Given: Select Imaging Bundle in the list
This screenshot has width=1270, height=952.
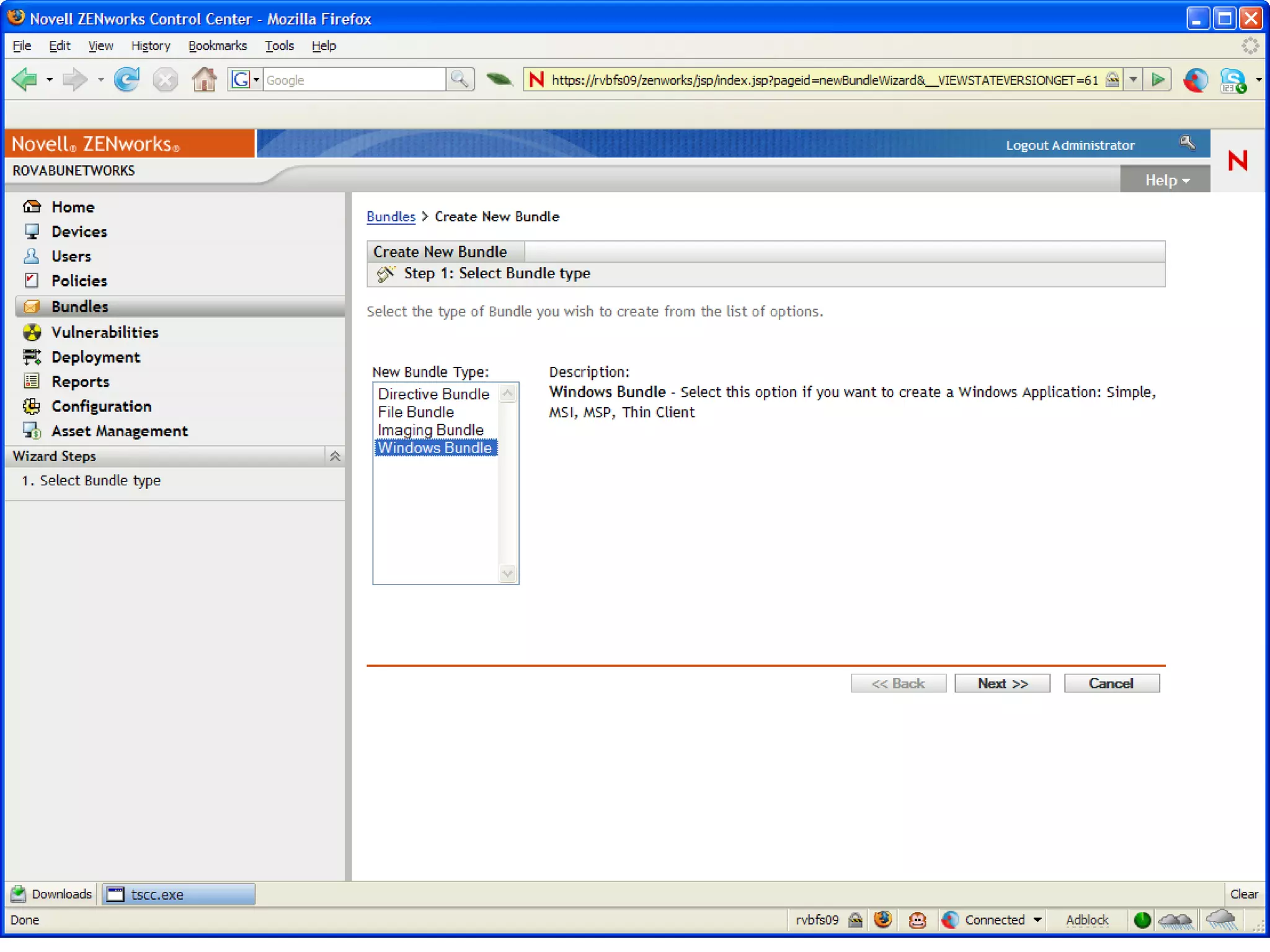Looking at the screenshot, I should 431,430.
